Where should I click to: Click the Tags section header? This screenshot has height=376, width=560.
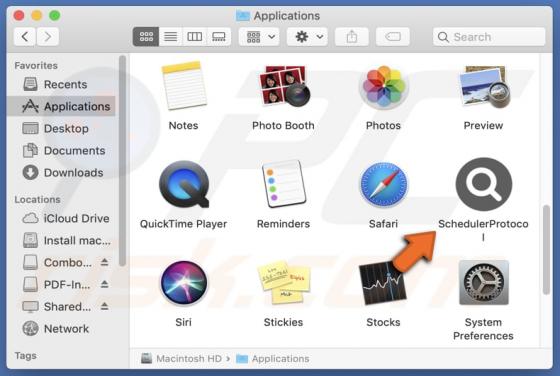pyautogui.click(x=25, y=356)
